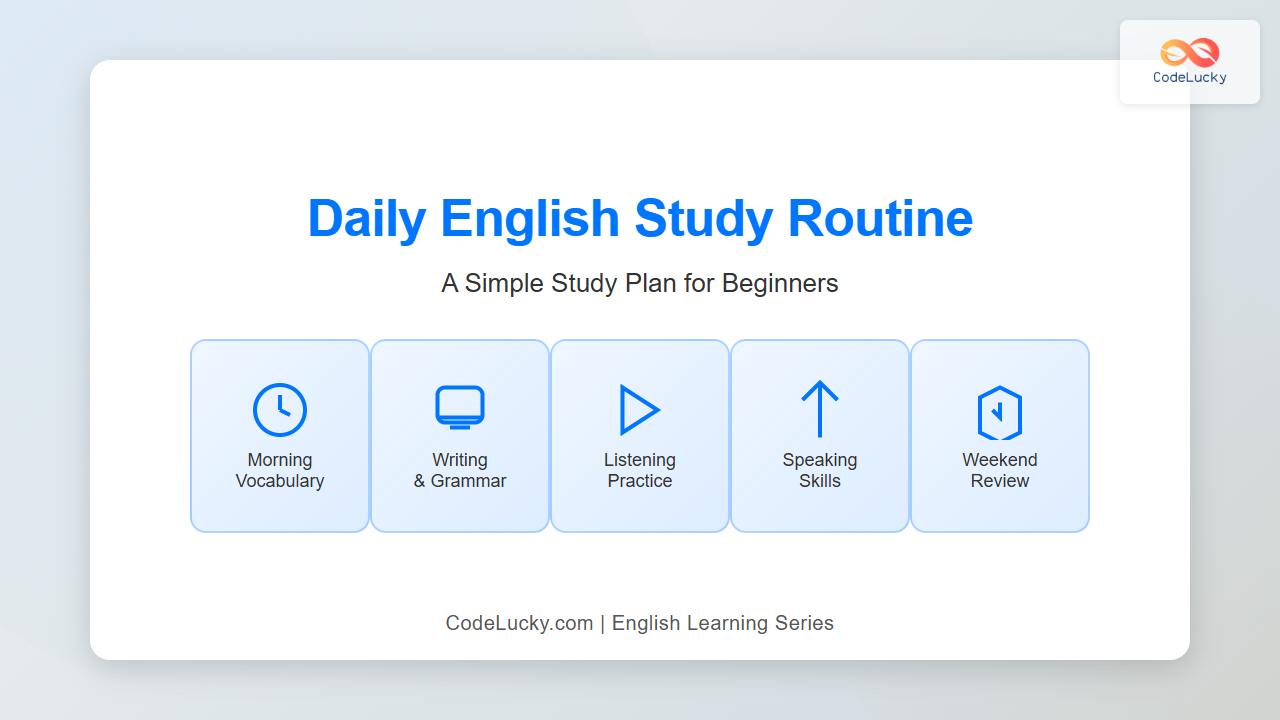Click the word Daily in the title
1280x720 pixels.
pyautogui.click(x=366, y=218)
